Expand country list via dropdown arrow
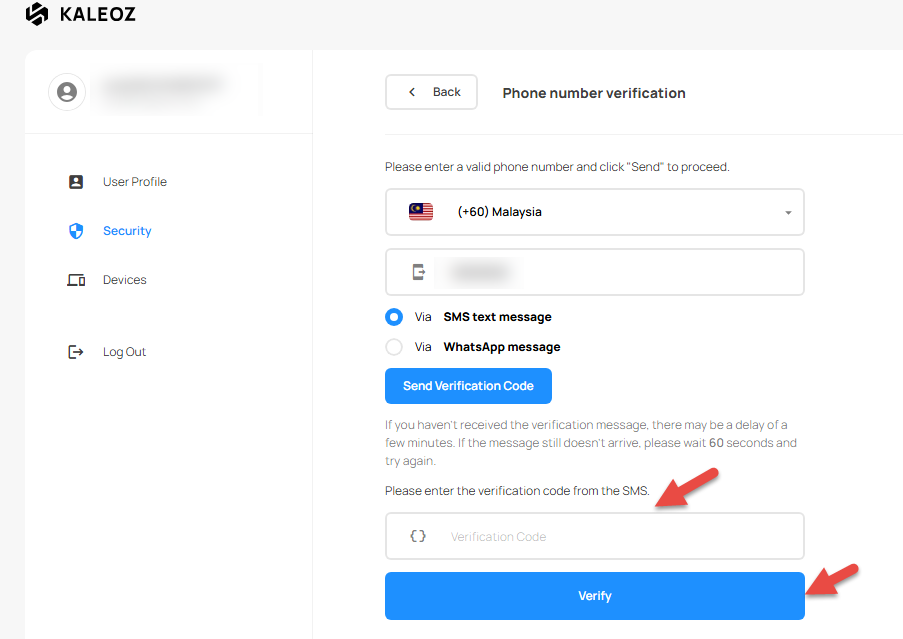Viewport: 903px width, 639px height. tap(788, 212)
